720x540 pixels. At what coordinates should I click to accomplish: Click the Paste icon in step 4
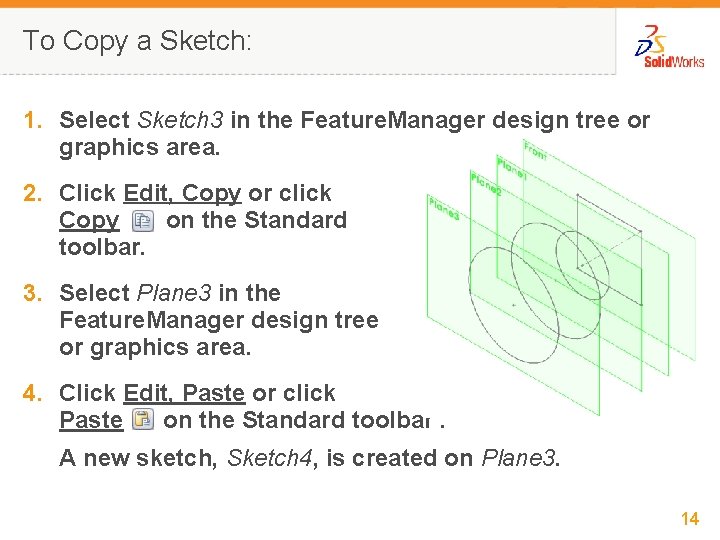[x=143, y=421]
